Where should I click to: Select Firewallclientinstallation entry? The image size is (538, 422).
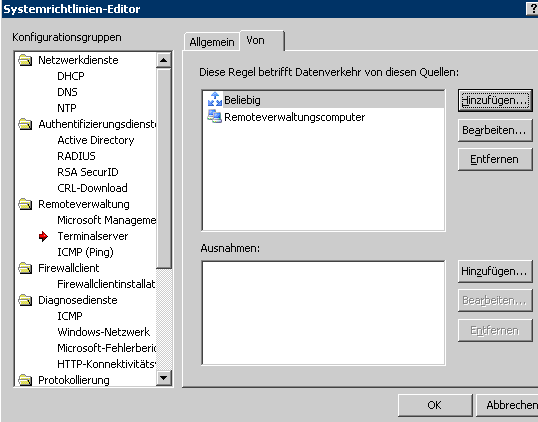(106, 284)
